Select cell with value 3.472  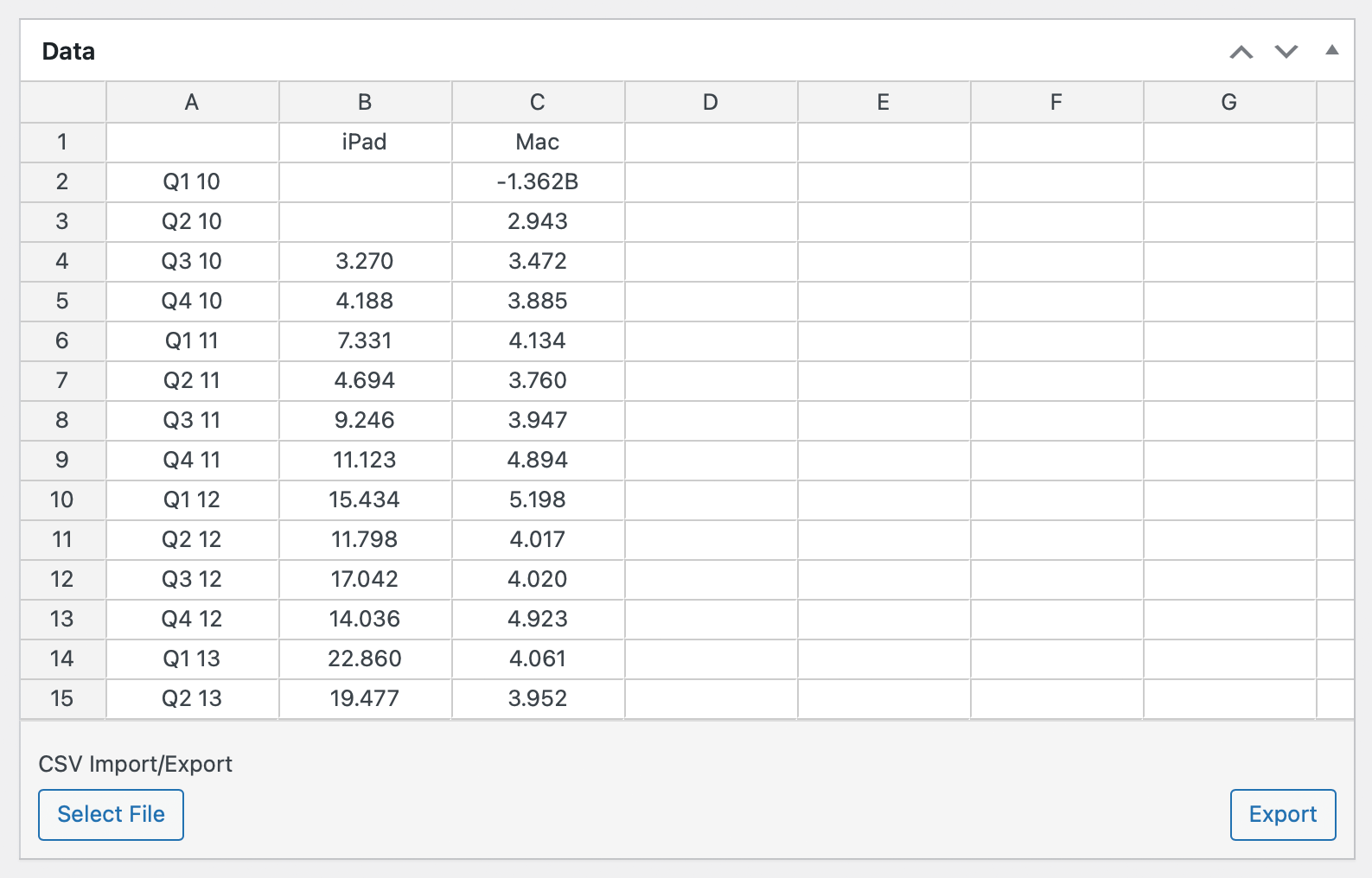coord(538,261)
